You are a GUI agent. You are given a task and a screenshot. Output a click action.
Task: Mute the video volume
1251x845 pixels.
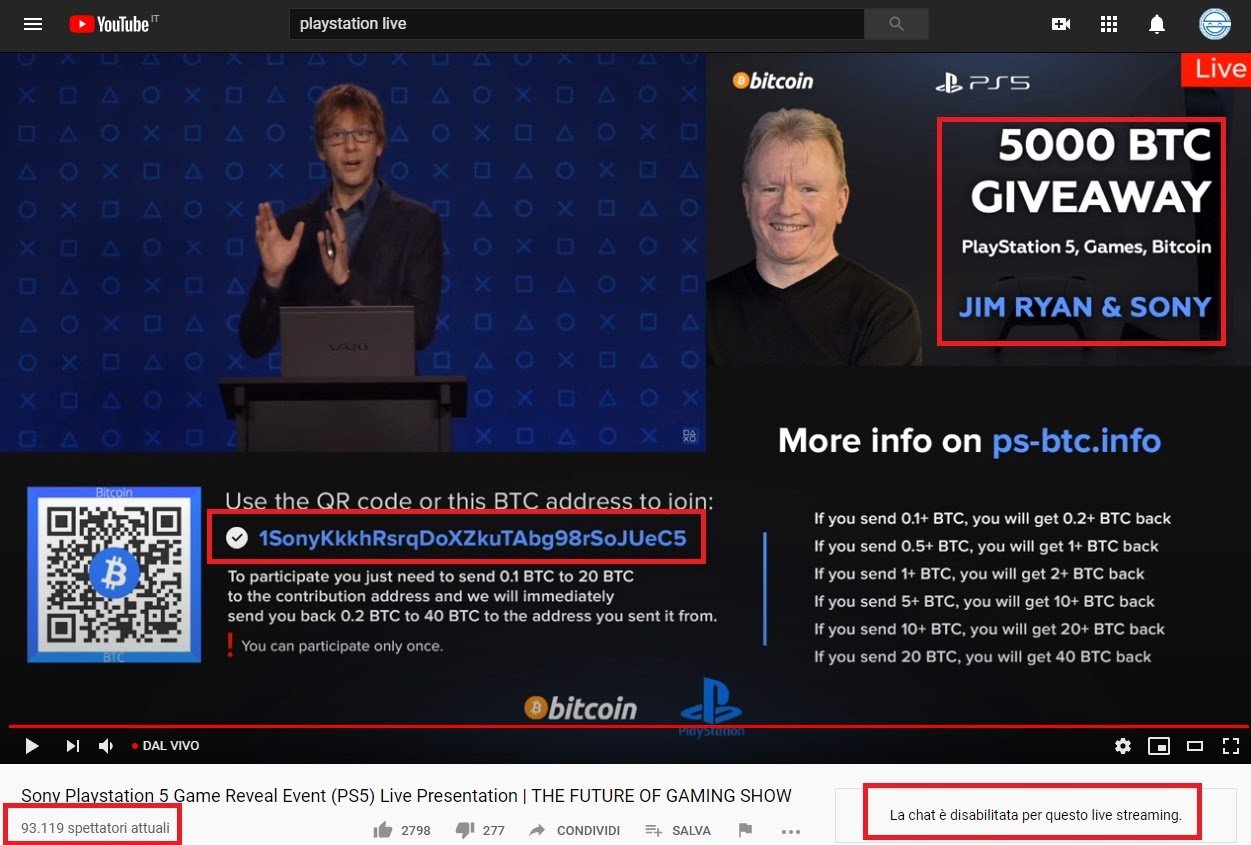pyautogui.click(x=106, y=746)
